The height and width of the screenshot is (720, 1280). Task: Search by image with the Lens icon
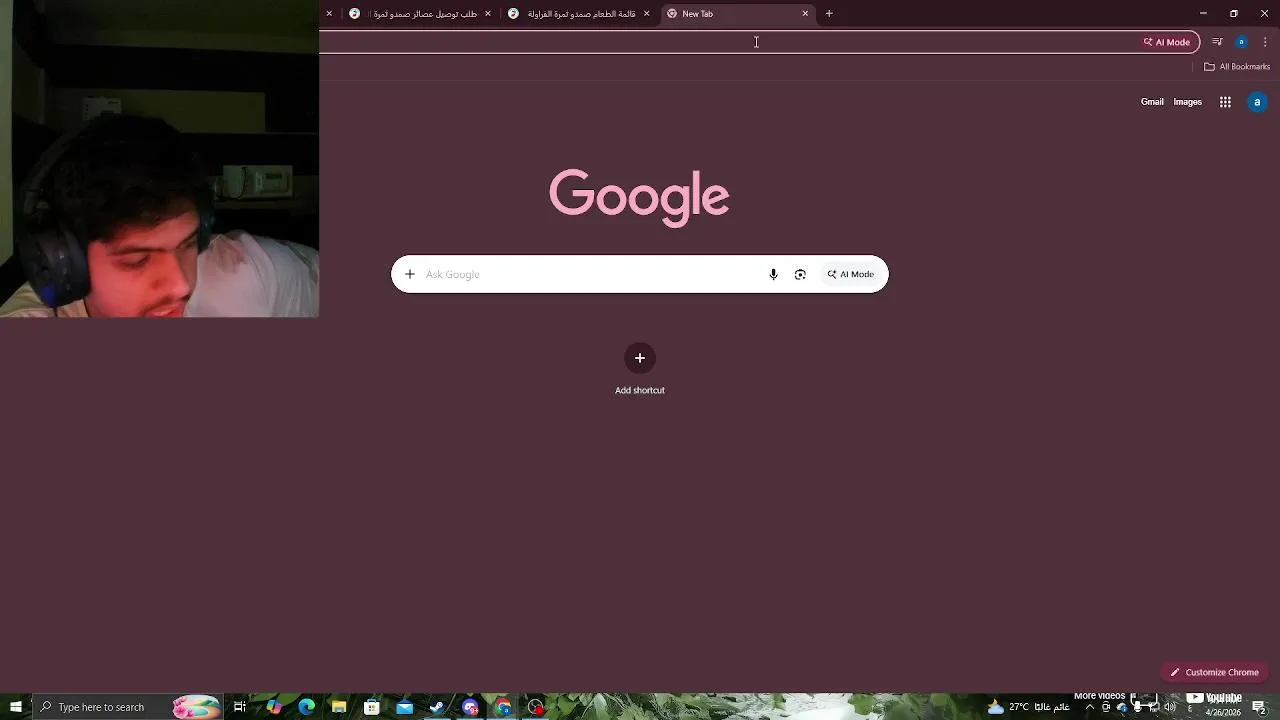click(800, 274)
